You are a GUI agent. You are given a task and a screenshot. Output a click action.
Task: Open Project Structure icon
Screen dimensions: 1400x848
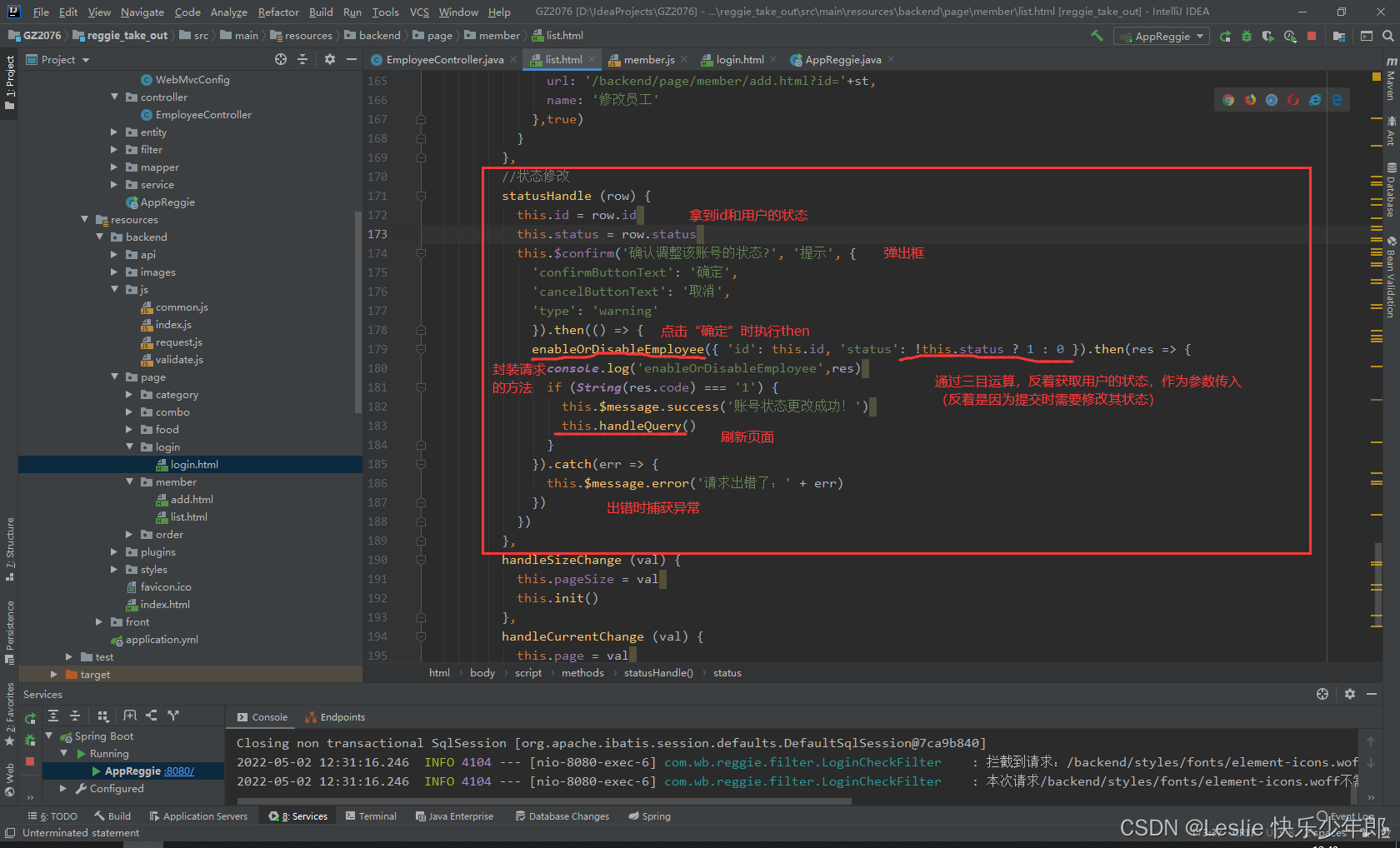pyautogui.click(x=1339, y=36)
